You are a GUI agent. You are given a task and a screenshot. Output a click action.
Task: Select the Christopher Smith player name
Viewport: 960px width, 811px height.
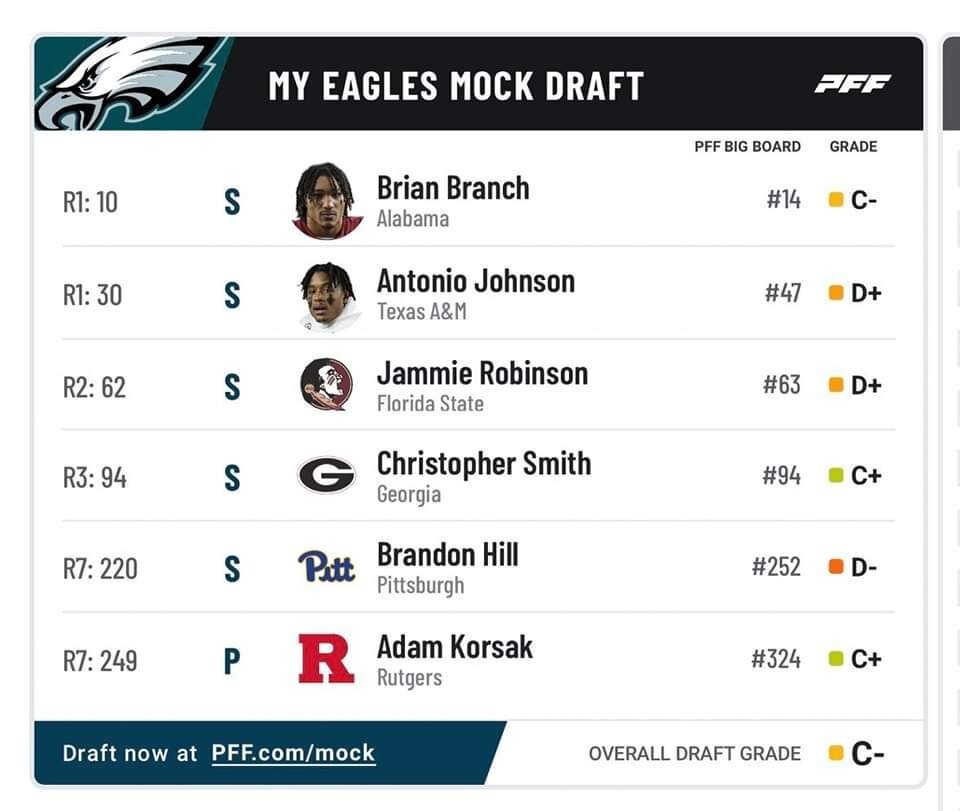tap(484, 464)
